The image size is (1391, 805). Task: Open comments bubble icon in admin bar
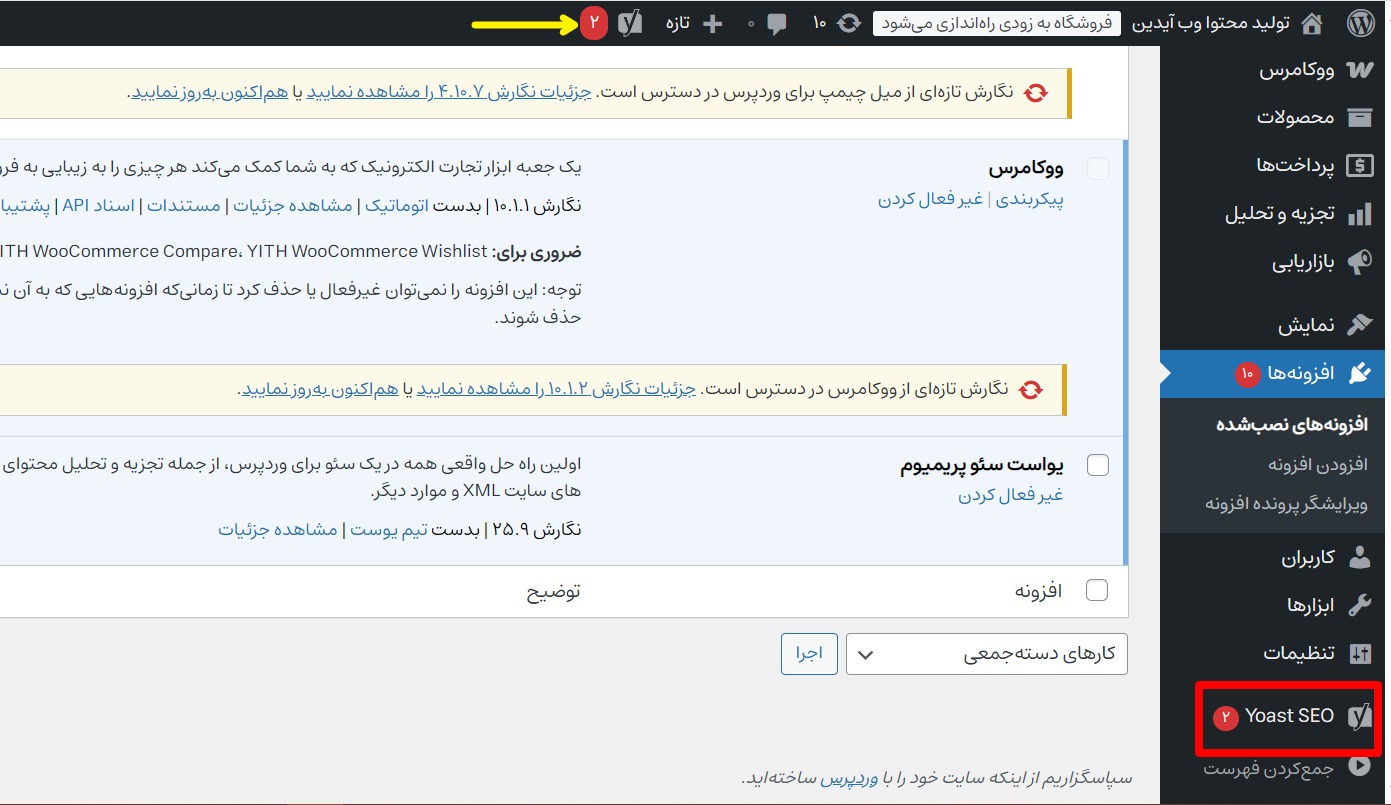(776, 24)
